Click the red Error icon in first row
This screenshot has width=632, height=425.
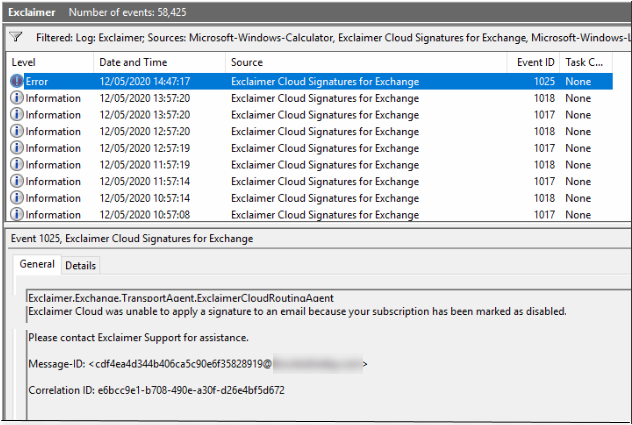click(x=17, y=81)
